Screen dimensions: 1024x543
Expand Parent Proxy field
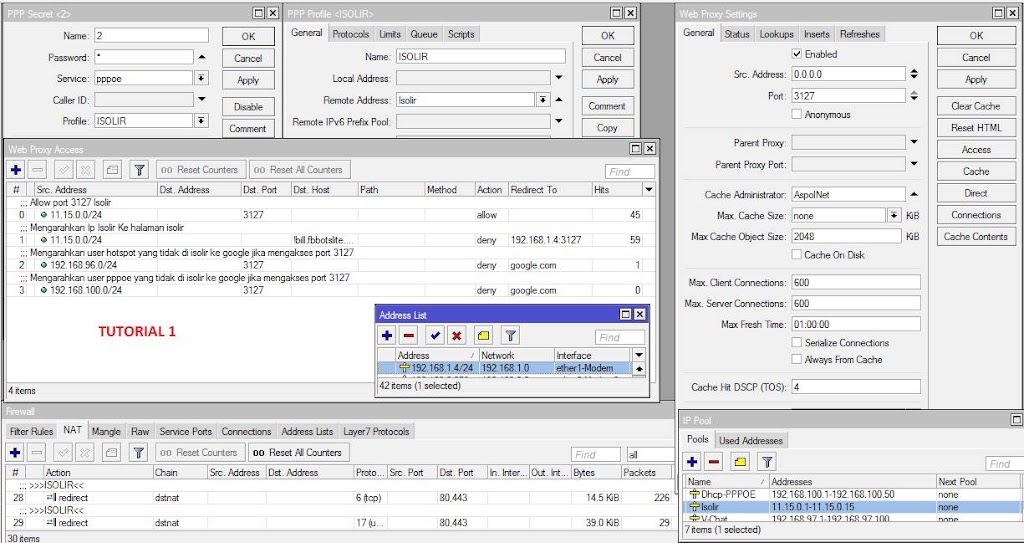point(914,142)
